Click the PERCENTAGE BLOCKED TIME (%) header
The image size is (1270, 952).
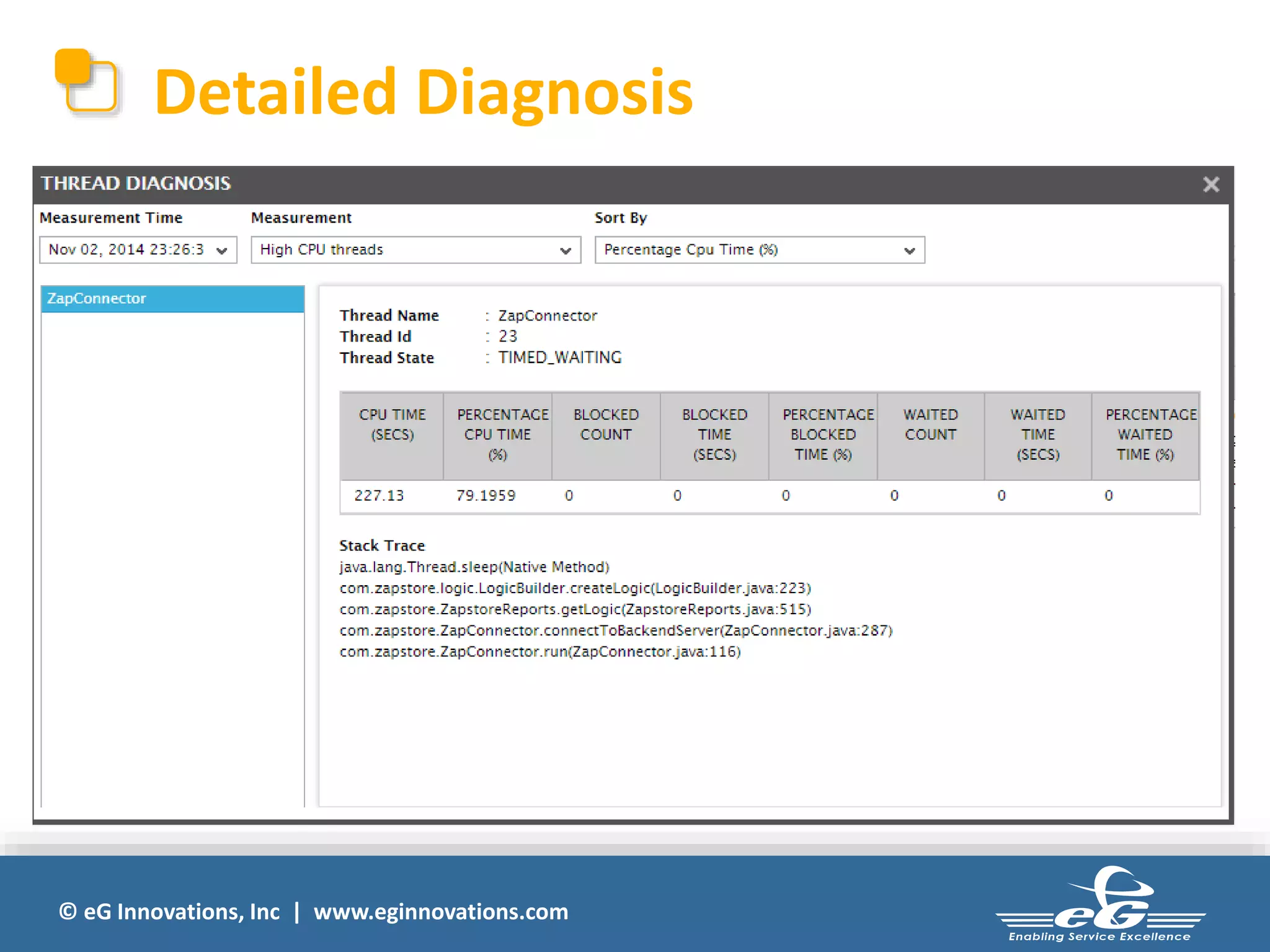click(x=823, y=436)
